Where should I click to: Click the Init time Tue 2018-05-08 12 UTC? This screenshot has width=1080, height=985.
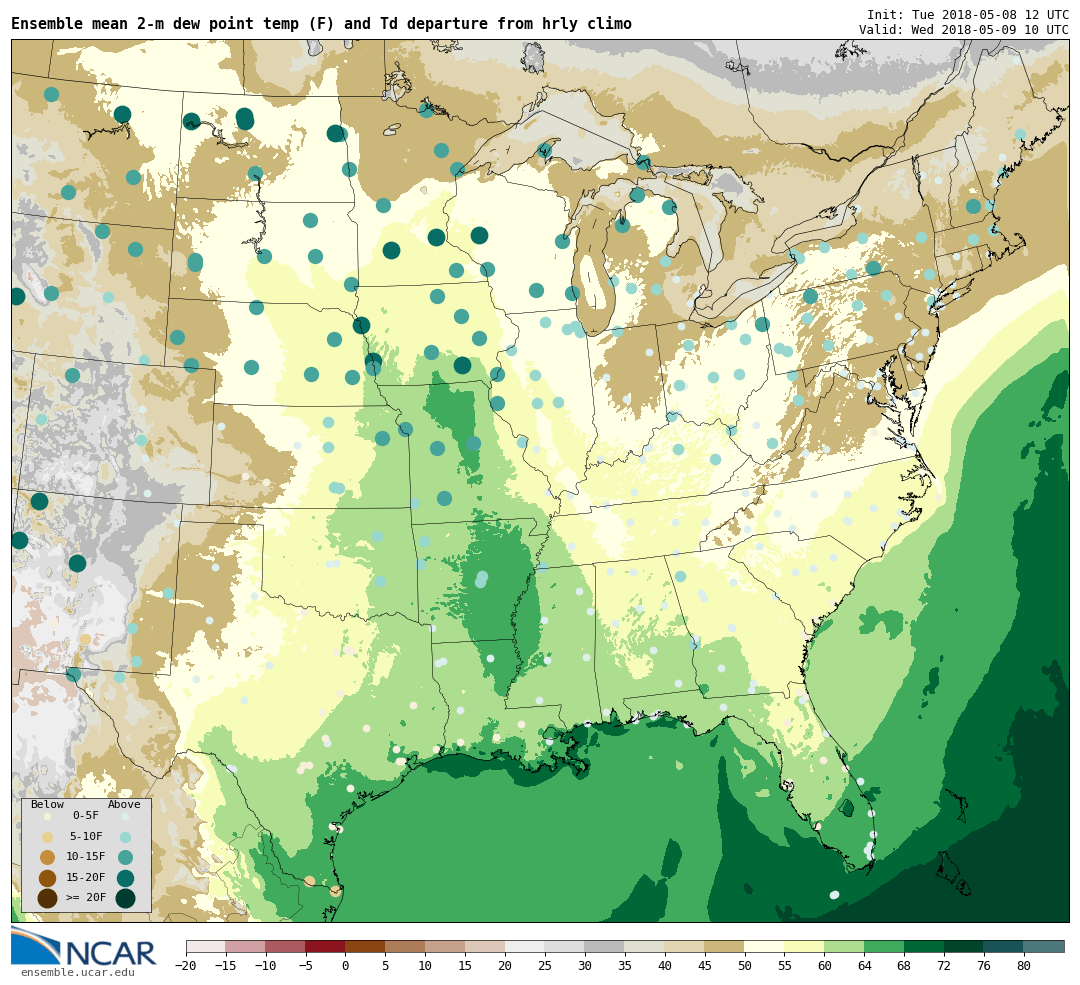(x=967, y=14)
